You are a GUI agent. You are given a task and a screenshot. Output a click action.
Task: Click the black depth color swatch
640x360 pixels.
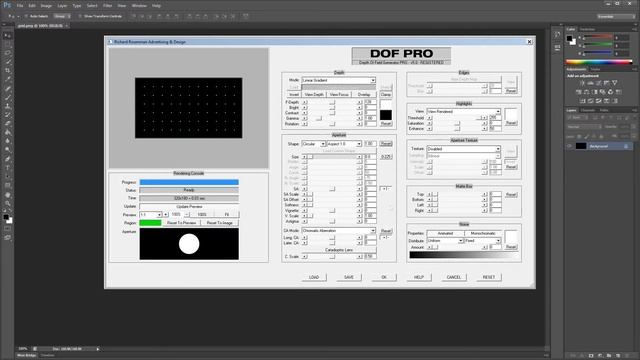386,115
